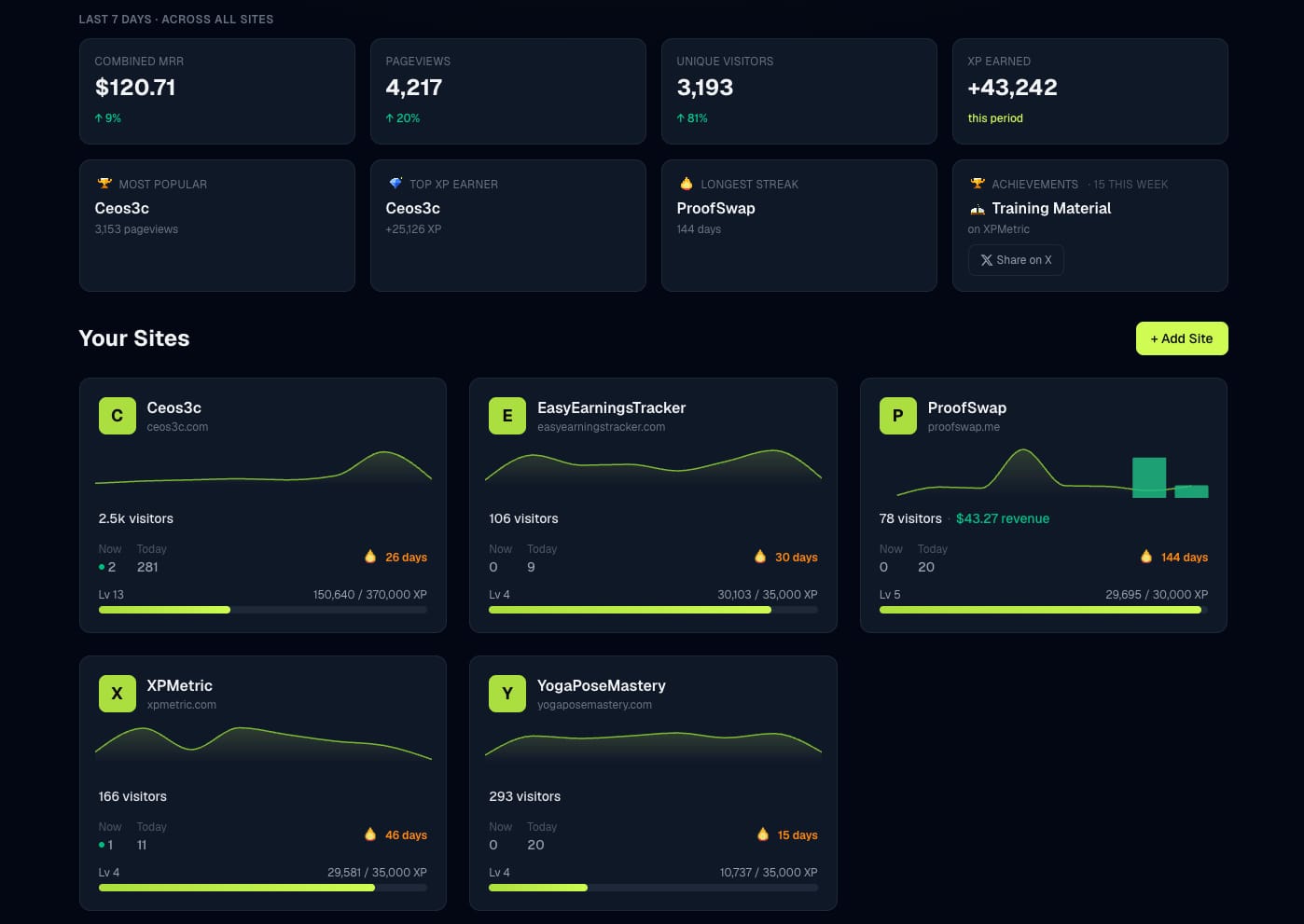Click the '2.5k visitors' text
Viewport: 1304px width, 924px height.
(x=136, y=518)
